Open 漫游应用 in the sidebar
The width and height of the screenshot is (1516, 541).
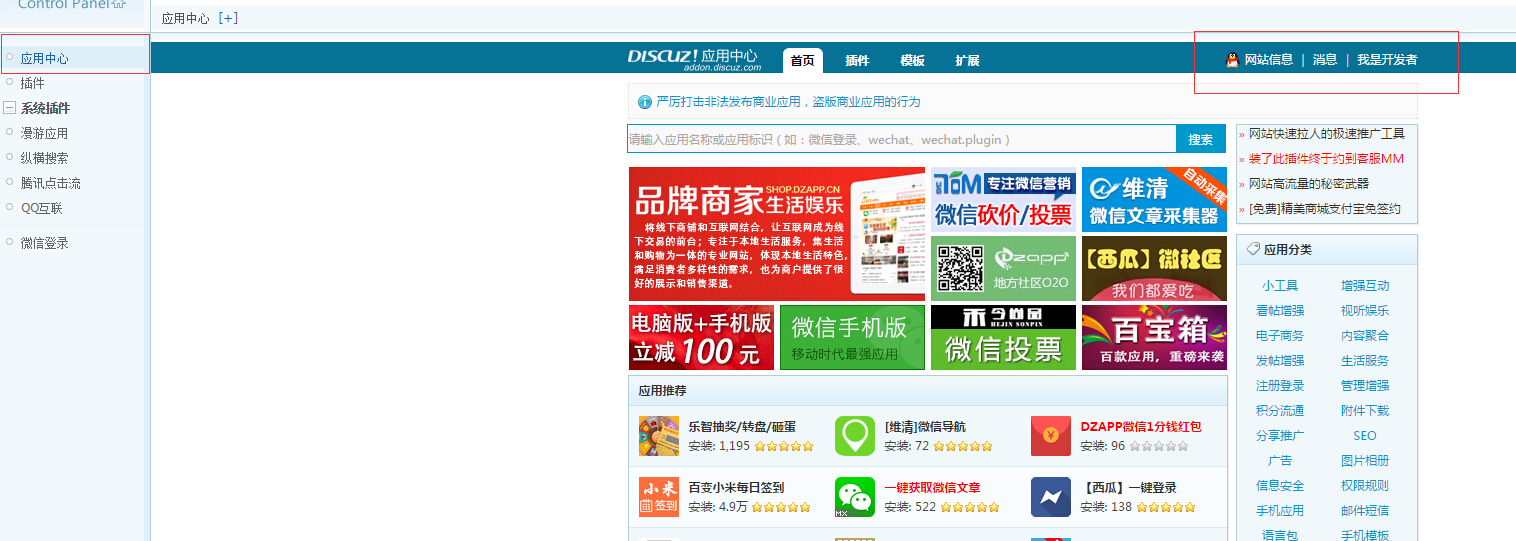[44, 133]
